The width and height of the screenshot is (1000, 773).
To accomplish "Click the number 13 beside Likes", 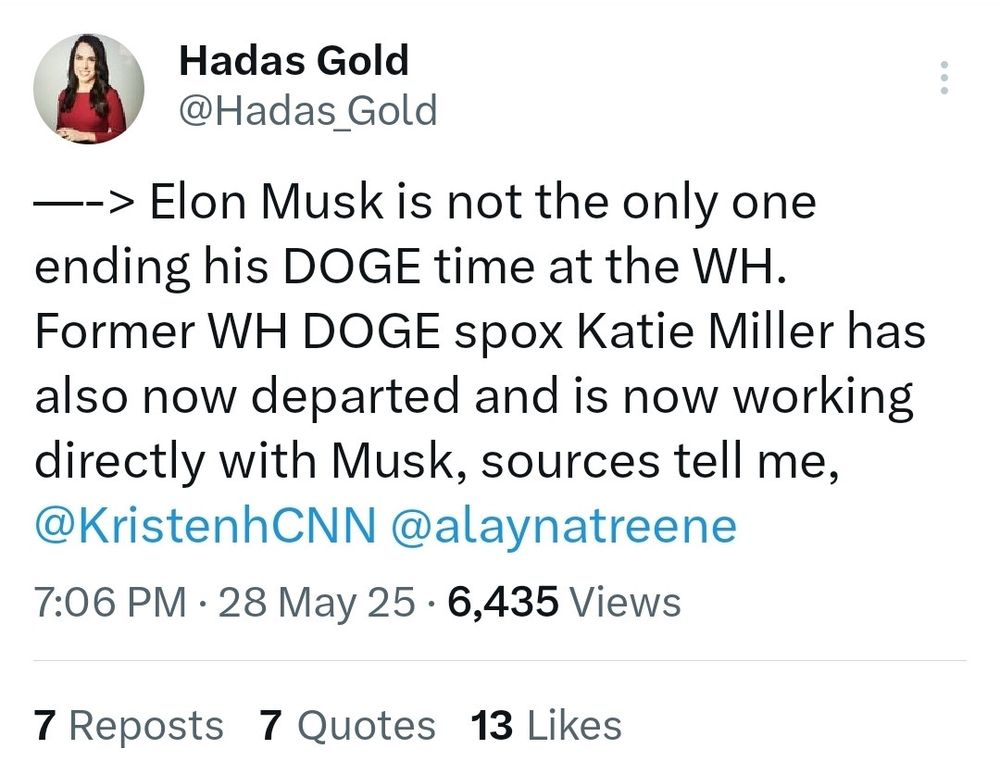I will click(x=492, y=726).
